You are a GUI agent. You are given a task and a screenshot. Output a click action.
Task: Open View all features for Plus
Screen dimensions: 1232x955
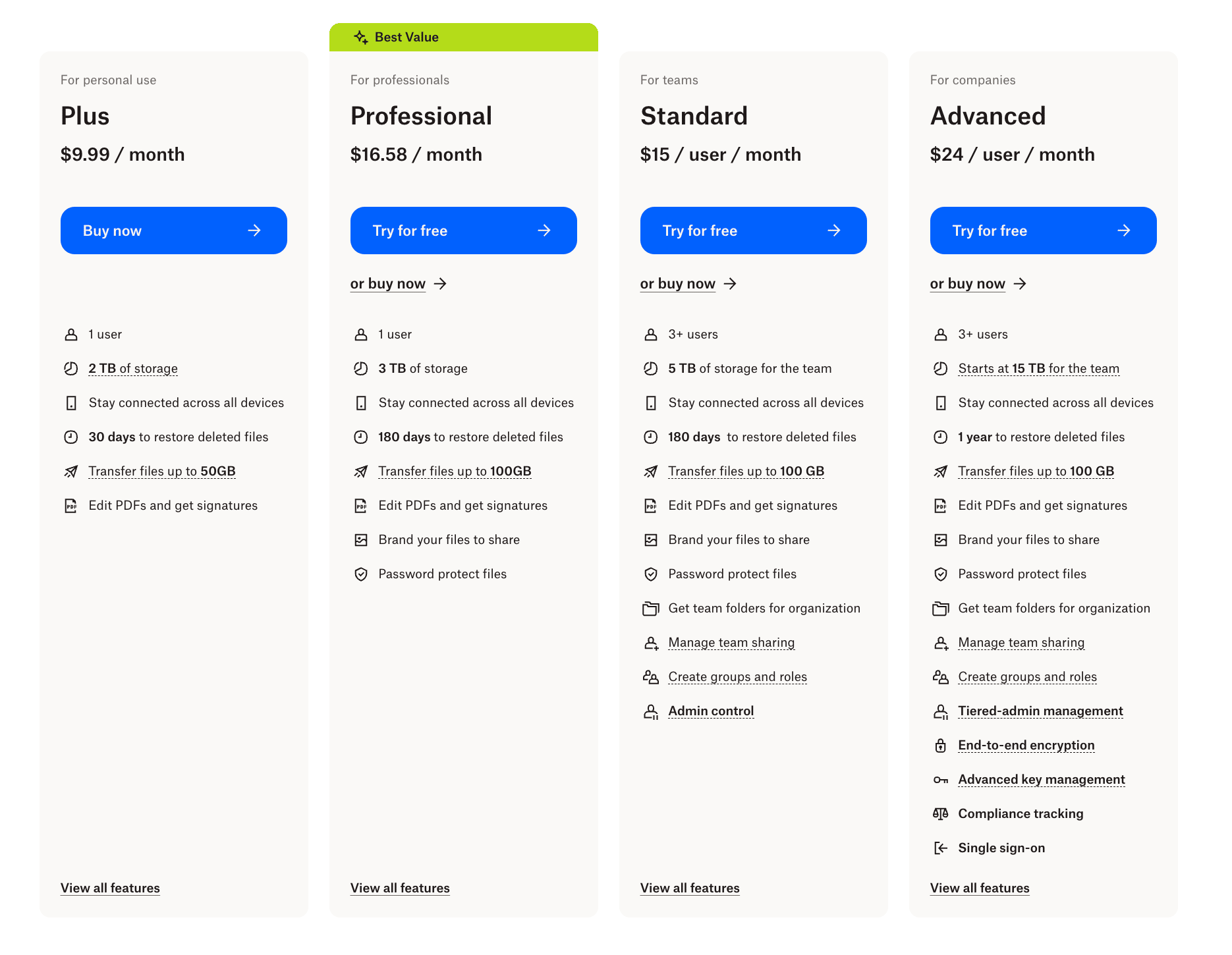pyautogui.click(x=110, y=888)
